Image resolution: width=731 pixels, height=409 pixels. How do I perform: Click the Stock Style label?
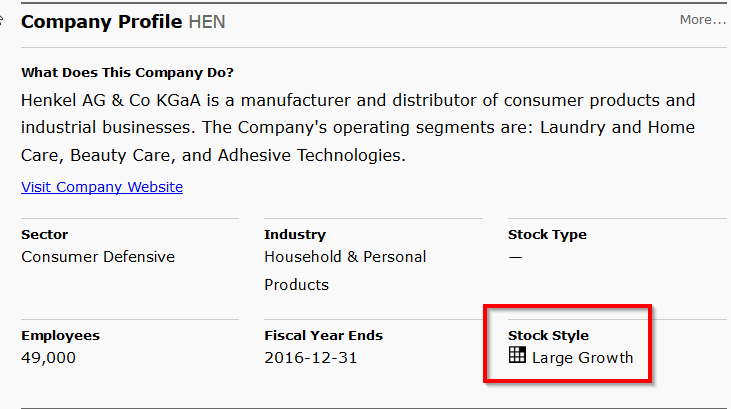[548, 335]
